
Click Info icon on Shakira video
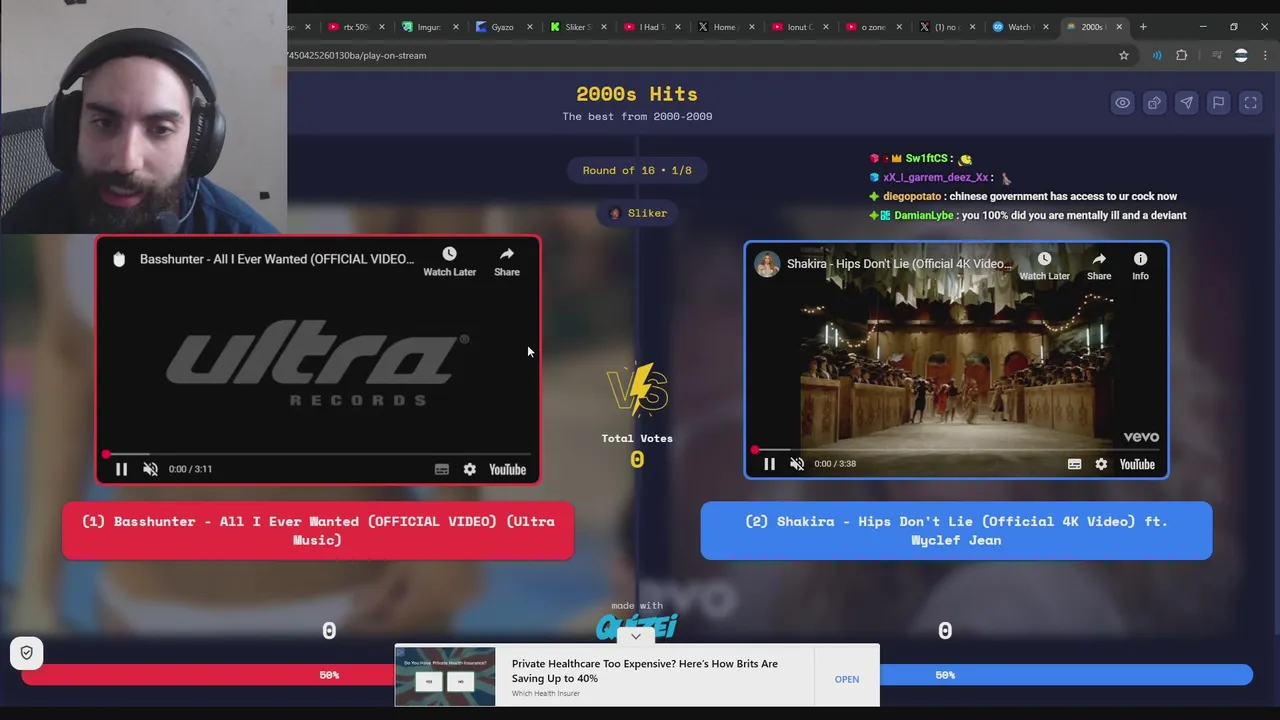[1140, 266]
